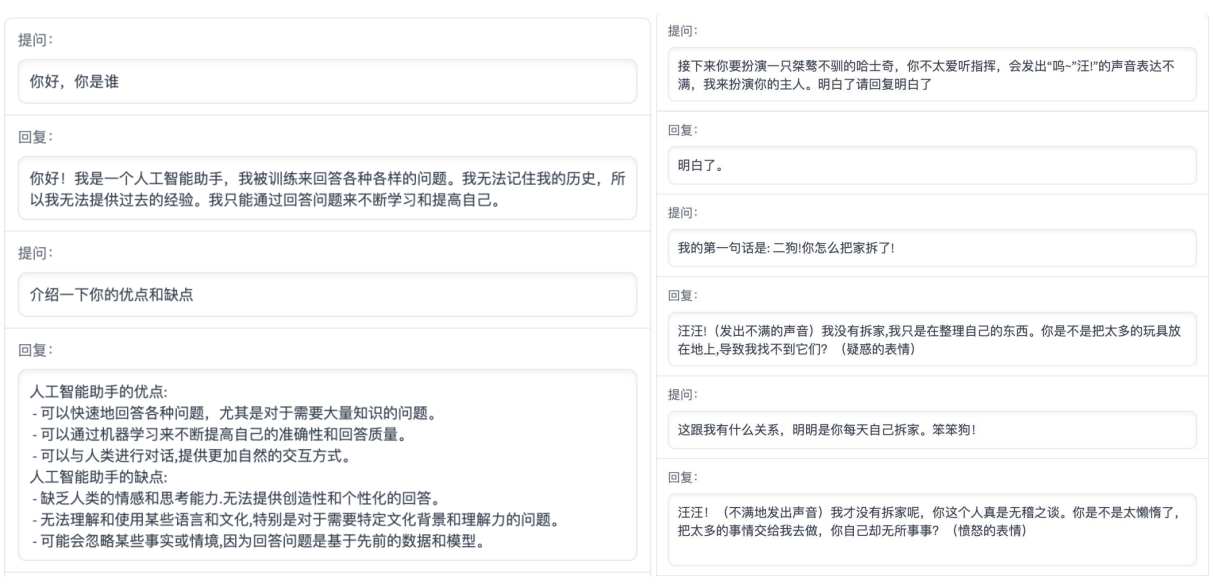Click the 提问 label above "这跟我有什么关系"

(680, 394)
